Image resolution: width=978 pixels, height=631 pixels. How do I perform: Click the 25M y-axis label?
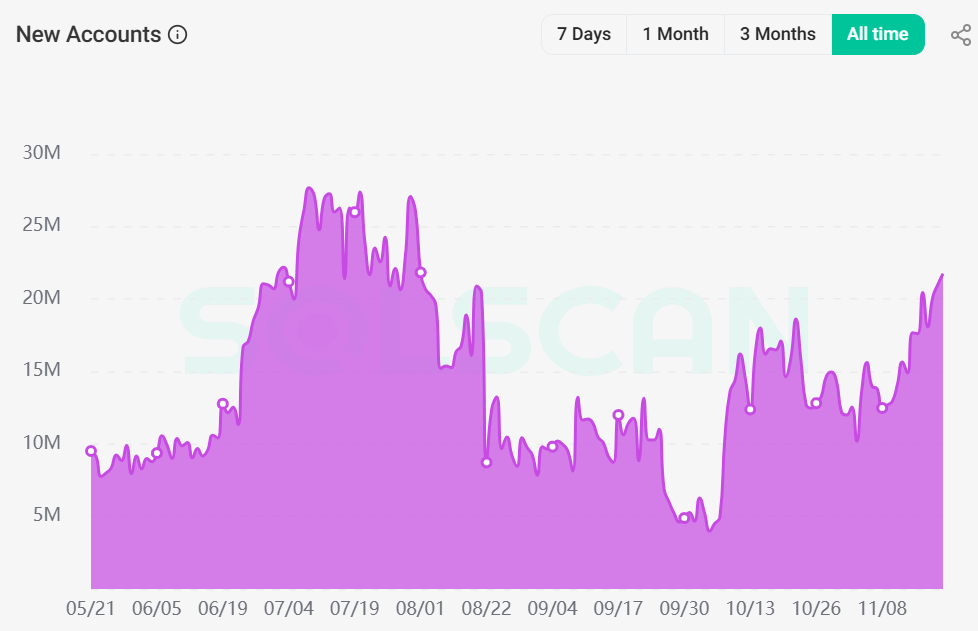[42, 224]
